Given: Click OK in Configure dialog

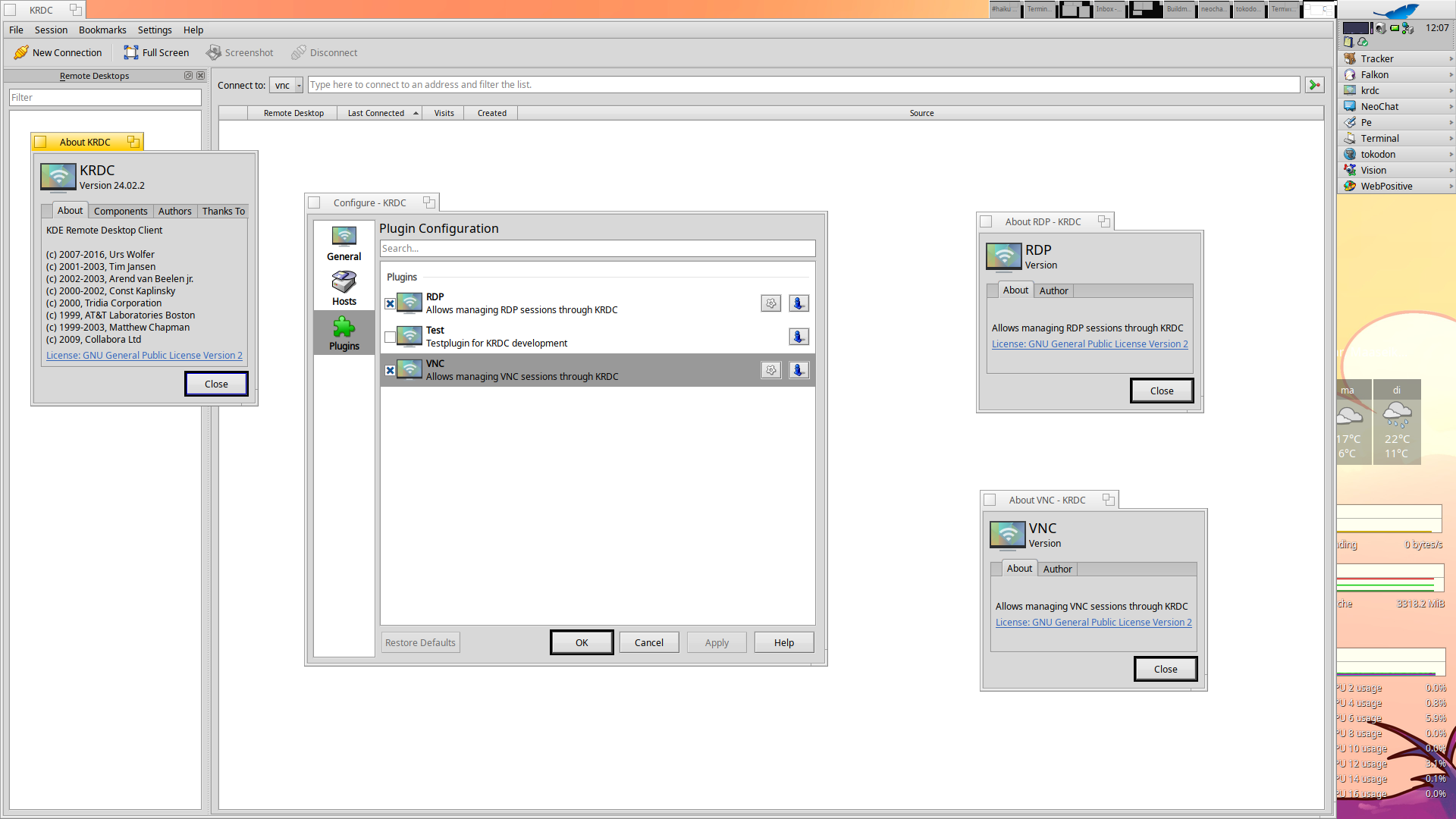Looking at the screenshot, I should (582, 642).
